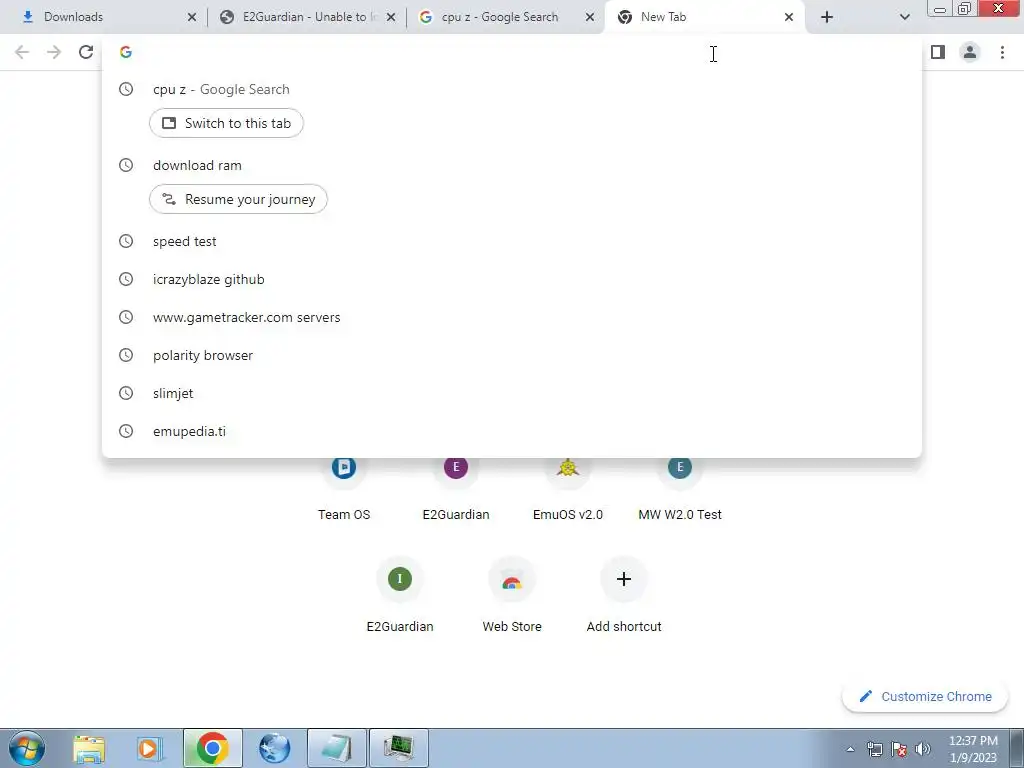Image resolution: width=1024 pixels, height=768 pixels.
Task: Click clock icon beside 'slimjet'
Action: tap(126, 393)
